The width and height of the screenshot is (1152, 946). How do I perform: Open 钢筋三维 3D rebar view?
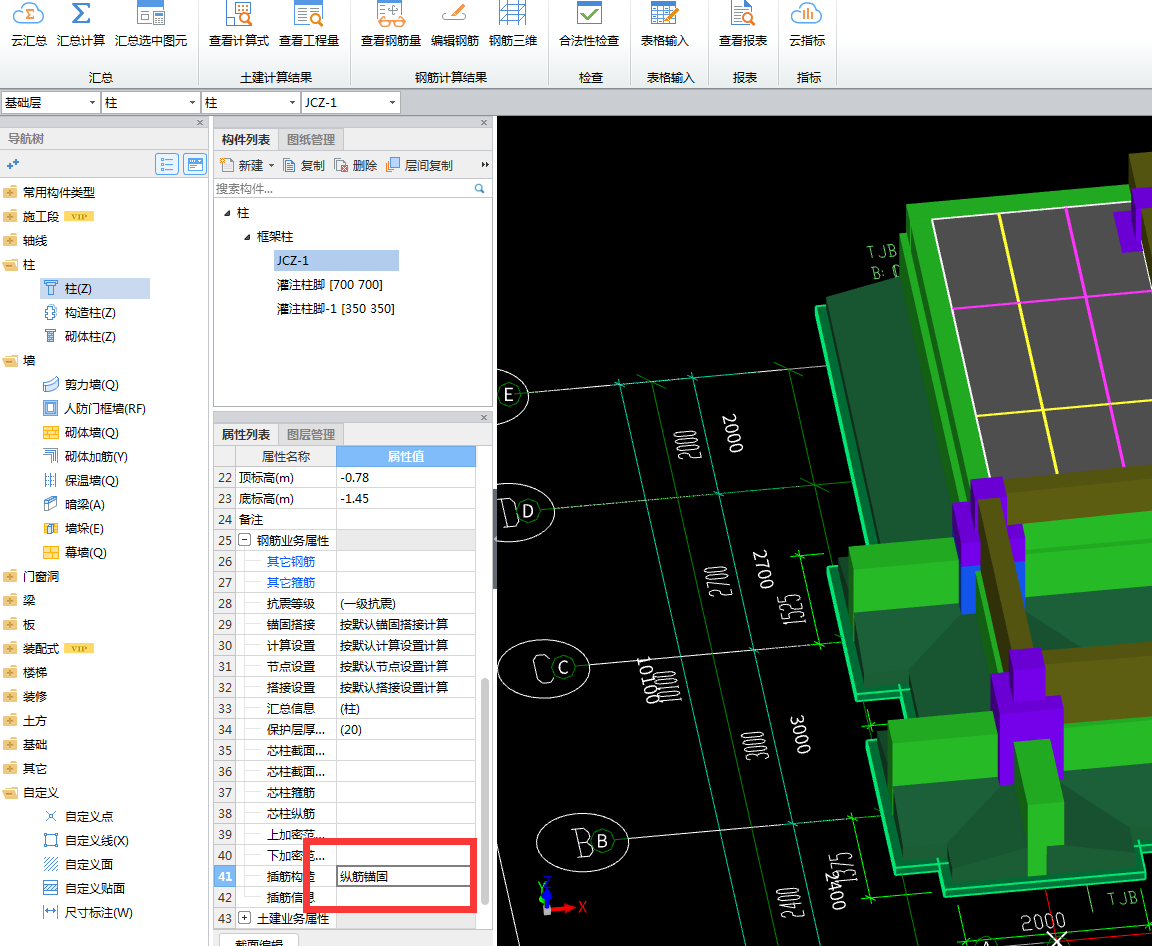[513, 25]
